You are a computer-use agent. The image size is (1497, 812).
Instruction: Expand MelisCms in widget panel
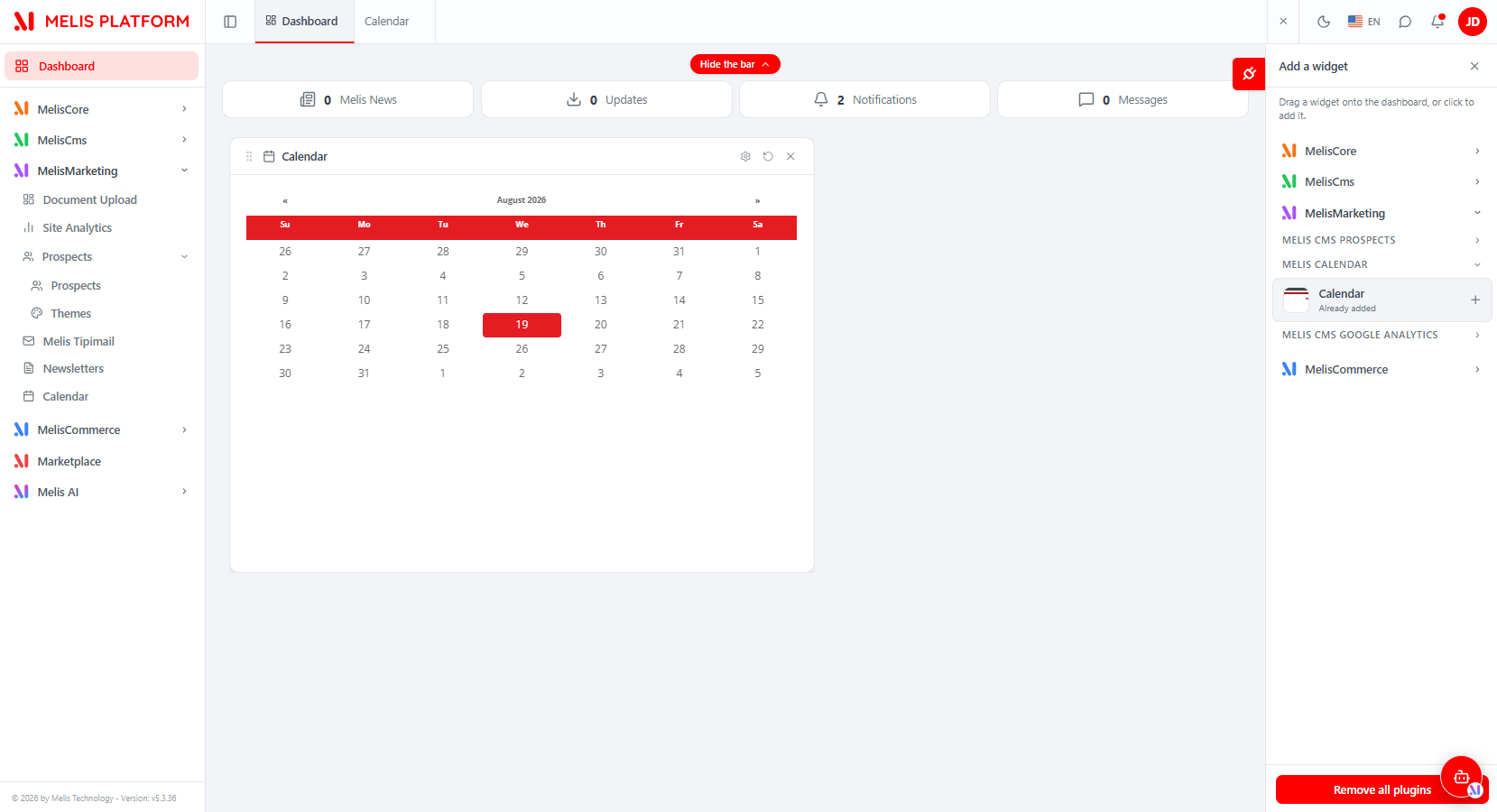coord(1381,181)
